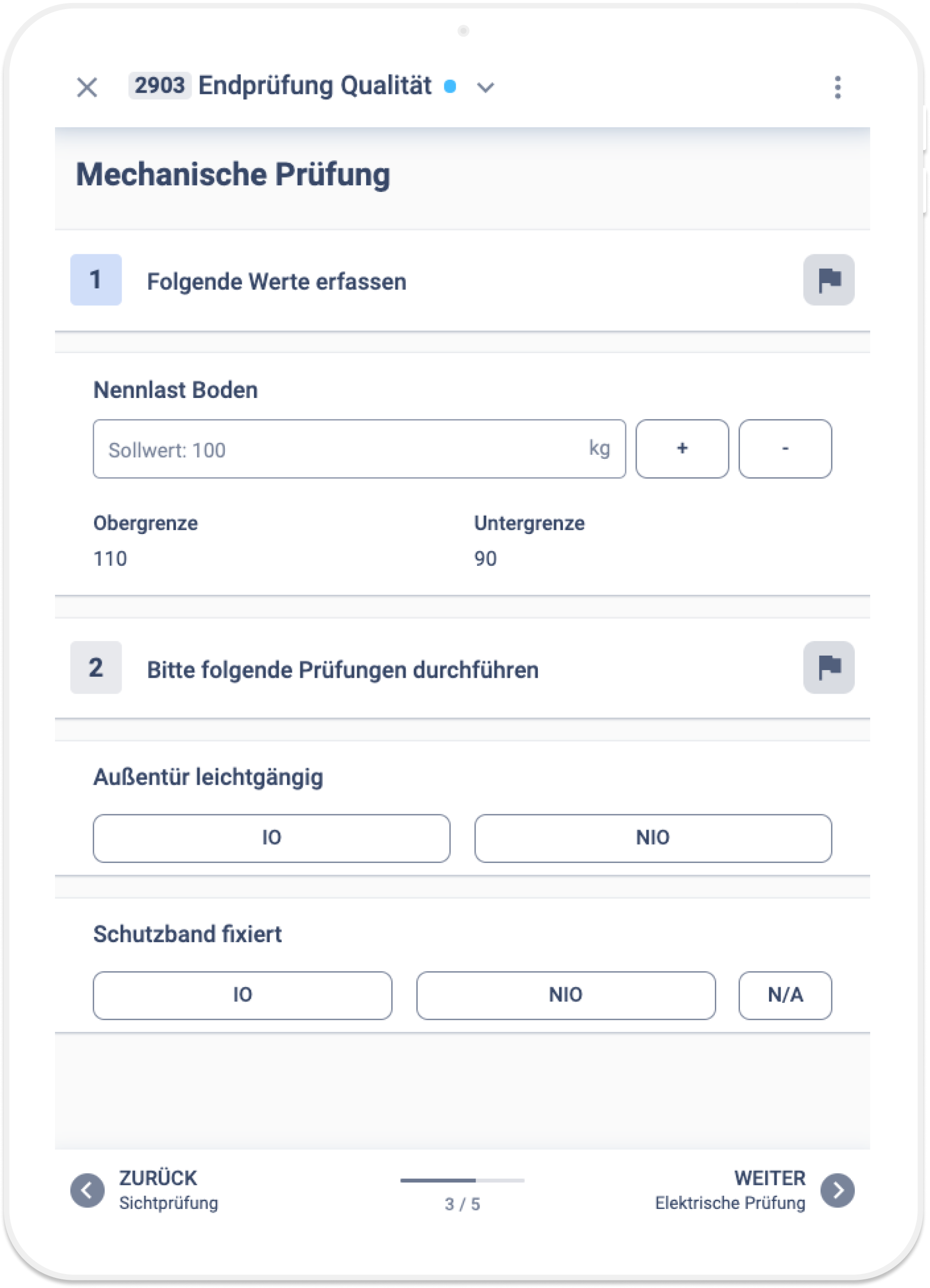This screenshot has width=930, height=1288.
Task: Click the forward circle arrow next to WEITER
Action: [838, 1191]
